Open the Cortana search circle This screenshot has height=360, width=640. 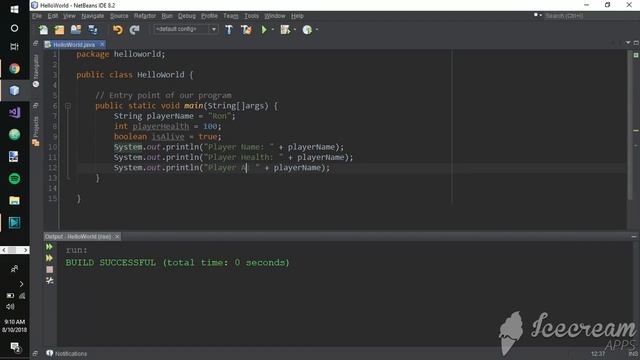[14, 28]
